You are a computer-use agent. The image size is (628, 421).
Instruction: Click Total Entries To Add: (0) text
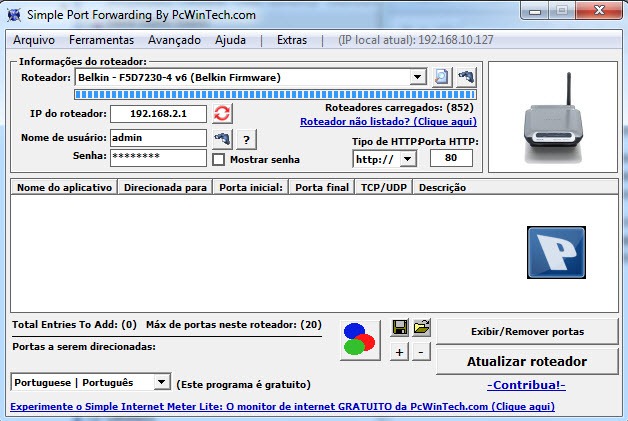[x=74, y=324]
